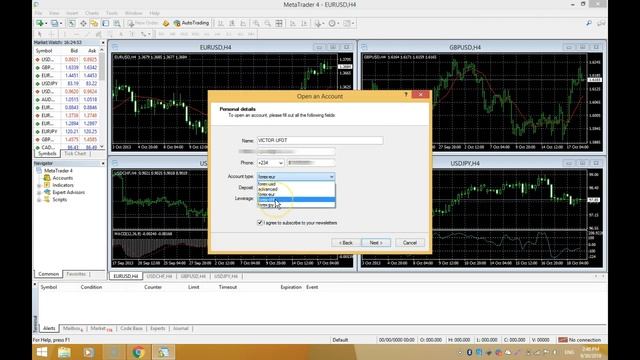The height and width of the screenshot is (360, 640).
Task: Use the Market Watch vertical scrollbar
Action: (x=102, y=98)
